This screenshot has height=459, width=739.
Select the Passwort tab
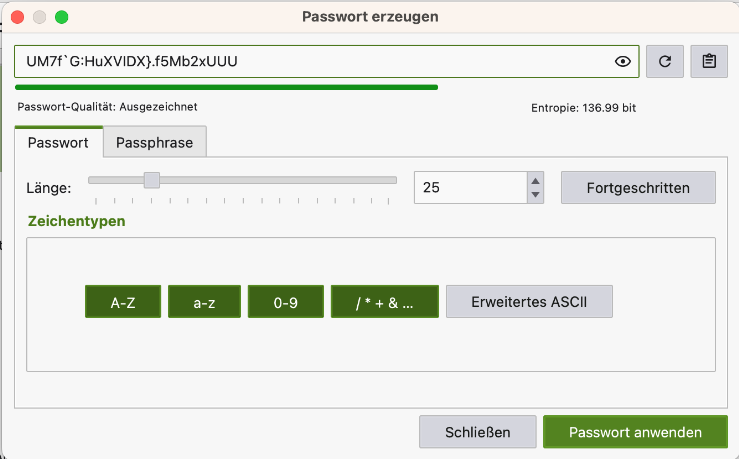pyautogui.click(x=57, y=143)
